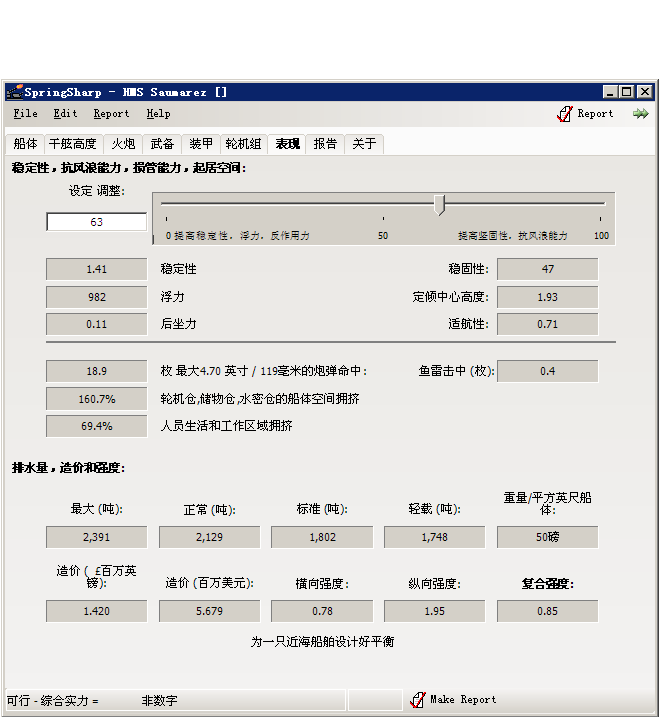This screenshot has width=659, height=718.
Task: Switch to the 报告 tab
Action: [x=325, y=144]
